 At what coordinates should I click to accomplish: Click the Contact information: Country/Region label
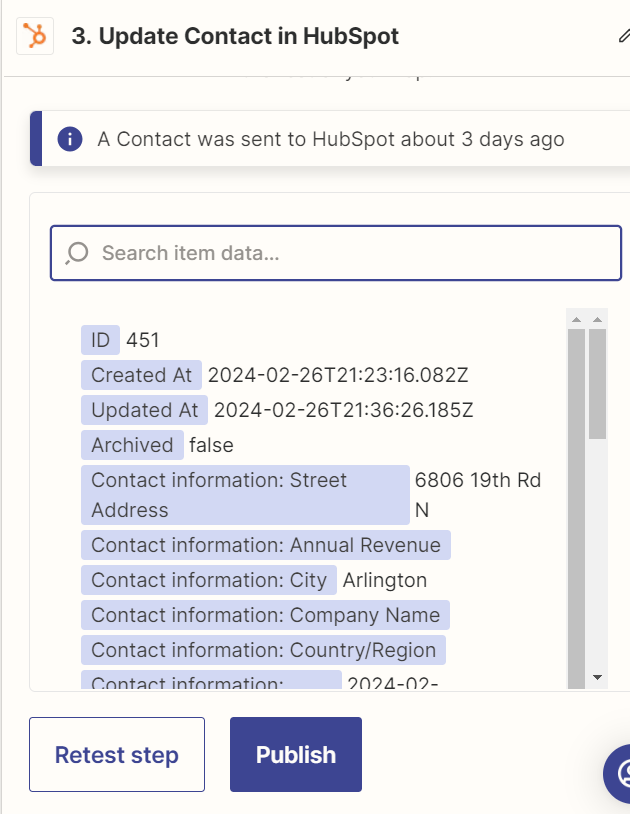263,650
